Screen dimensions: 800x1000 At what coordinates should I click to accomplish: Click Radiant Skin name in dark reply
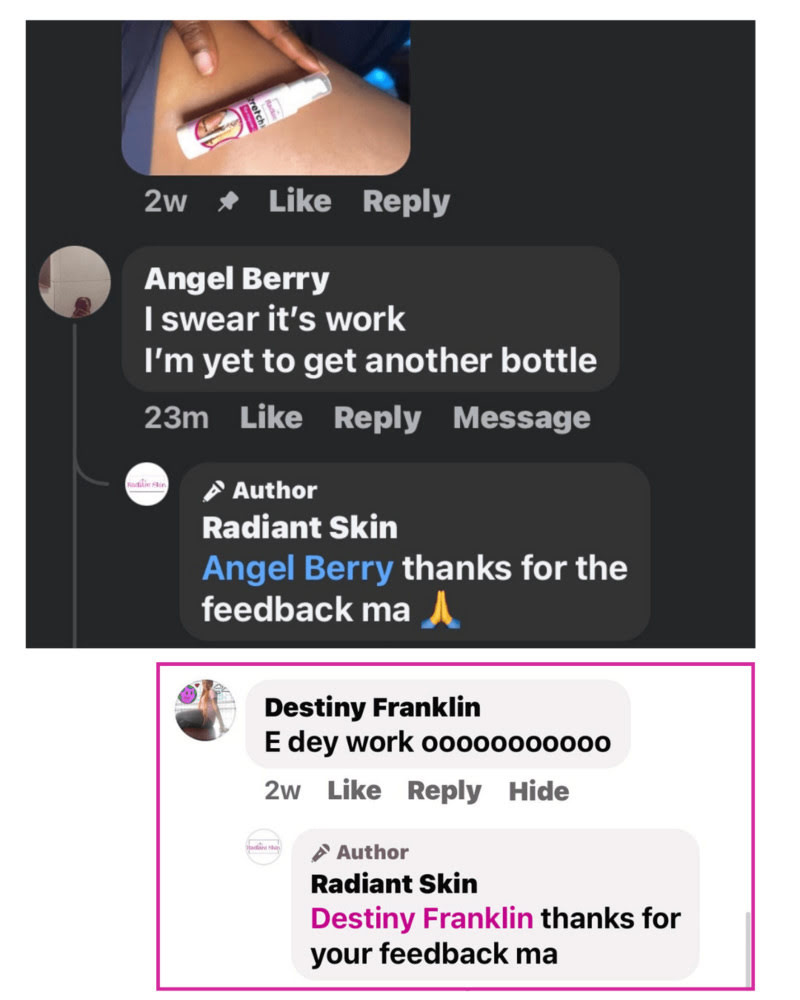click(300, 528)
